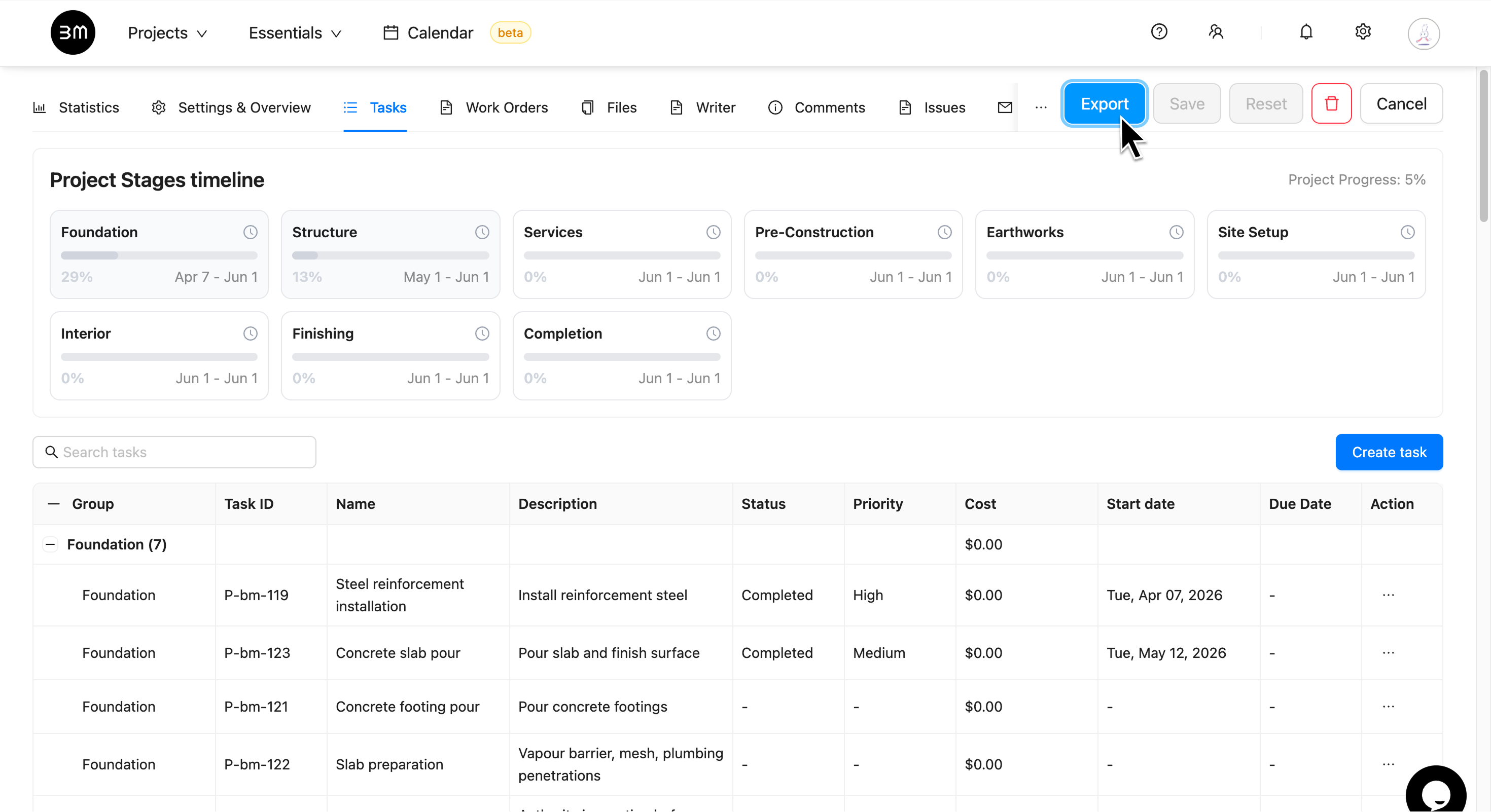Click the Reset button
Image resolution: width=1491 pixels, height=812 pixels.
coord(1265,103)
